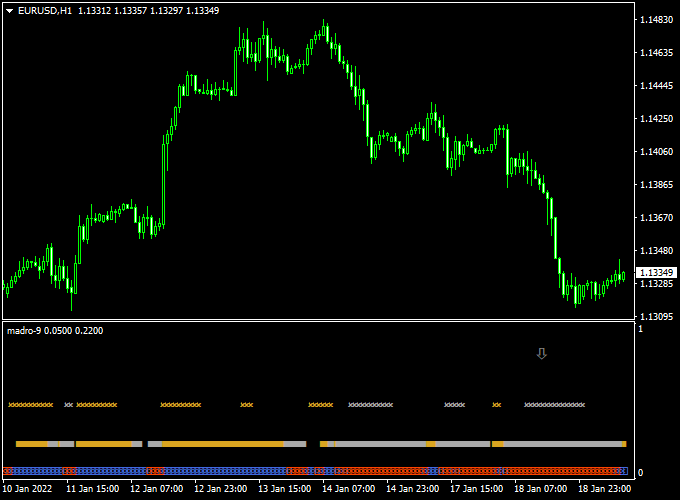680x500 pixels.
Task: Click the madro-9 0.0500 0.2200 indicator label
Action: point(55,331)
